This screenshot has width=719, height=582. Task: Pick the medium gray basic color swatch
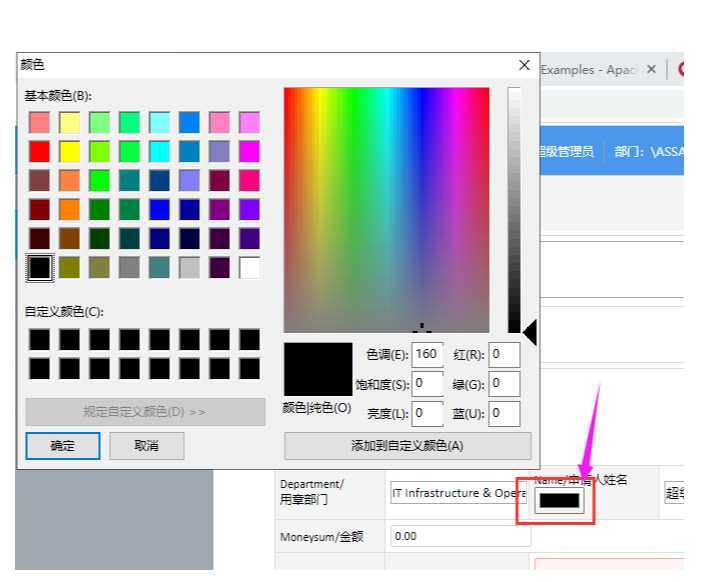click(129, 268)
